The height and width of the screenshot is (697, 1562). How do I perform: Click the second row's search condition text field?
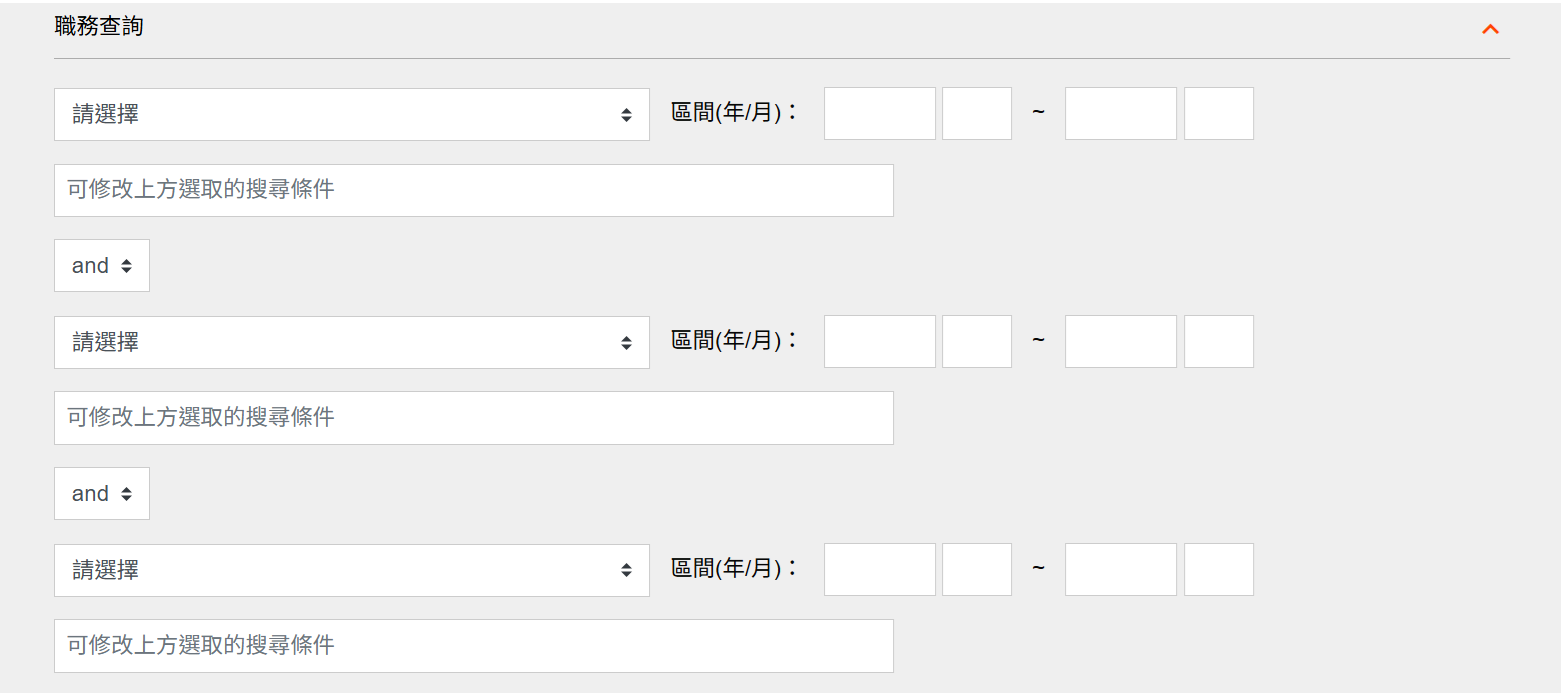pyautogui.click(x=473, y=418)
